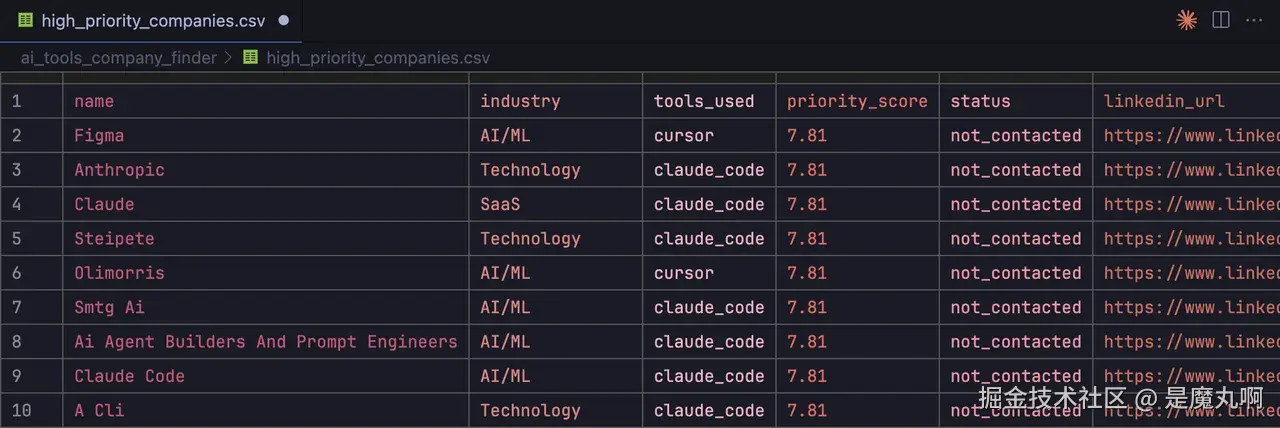
Task: Select the Ai Agent Builders And Prompt Engineers cell
Action: (265, 342)
